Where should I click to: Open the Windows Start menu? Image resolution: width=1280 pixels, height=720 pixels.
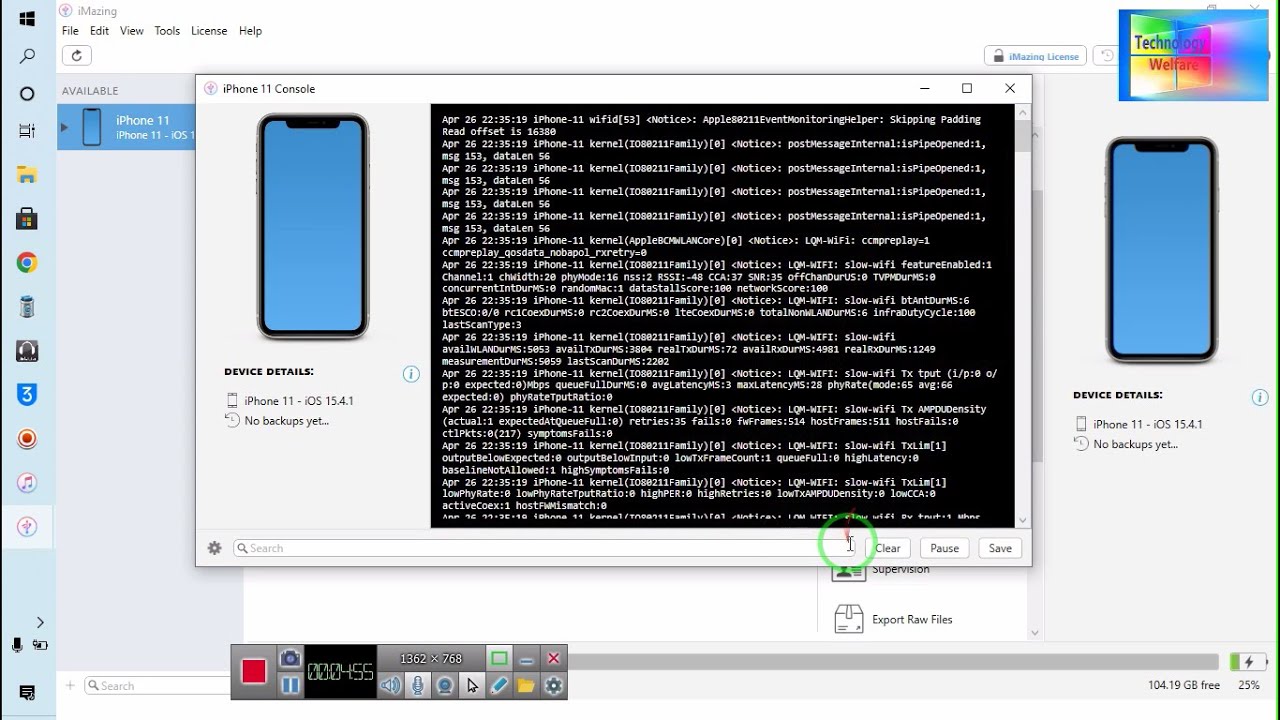pyautogui.click(x=27, y=19)
